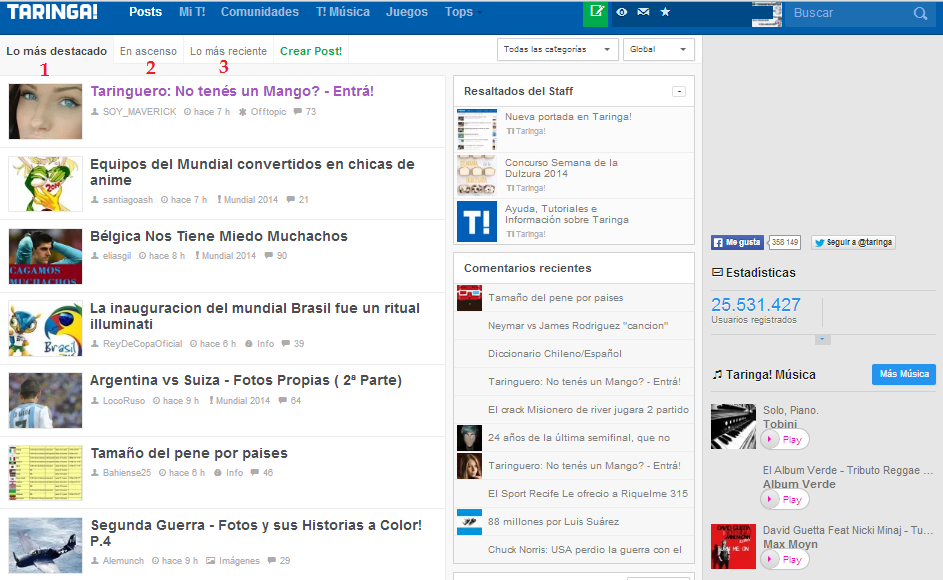This screenshot has width=943, height=580.
Task: Click the green create post pencil icon
Action: tap(595, 13)
